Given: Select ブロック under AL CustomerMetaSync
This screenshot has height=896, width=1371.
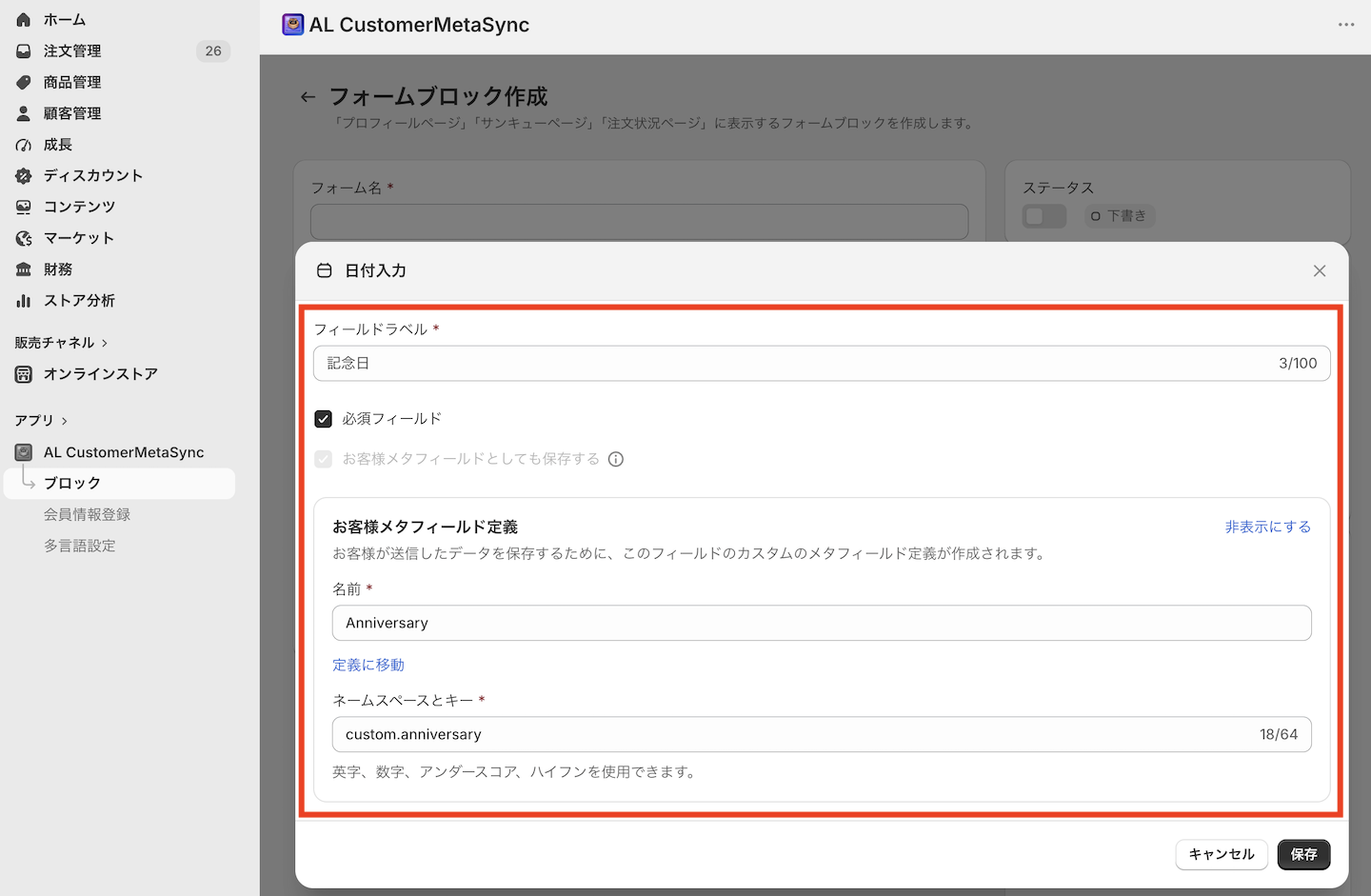Looking at the screenshot, I should (x=118, y=484).
